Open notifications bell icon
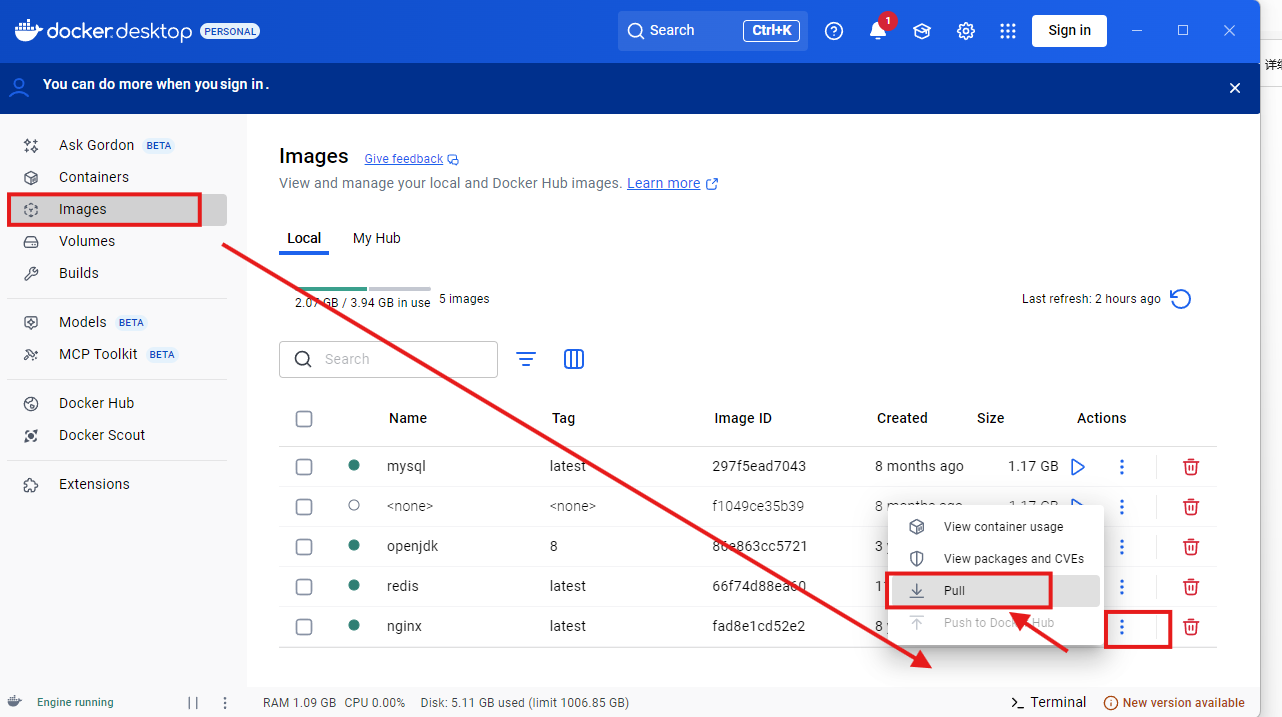 [878, 31]
